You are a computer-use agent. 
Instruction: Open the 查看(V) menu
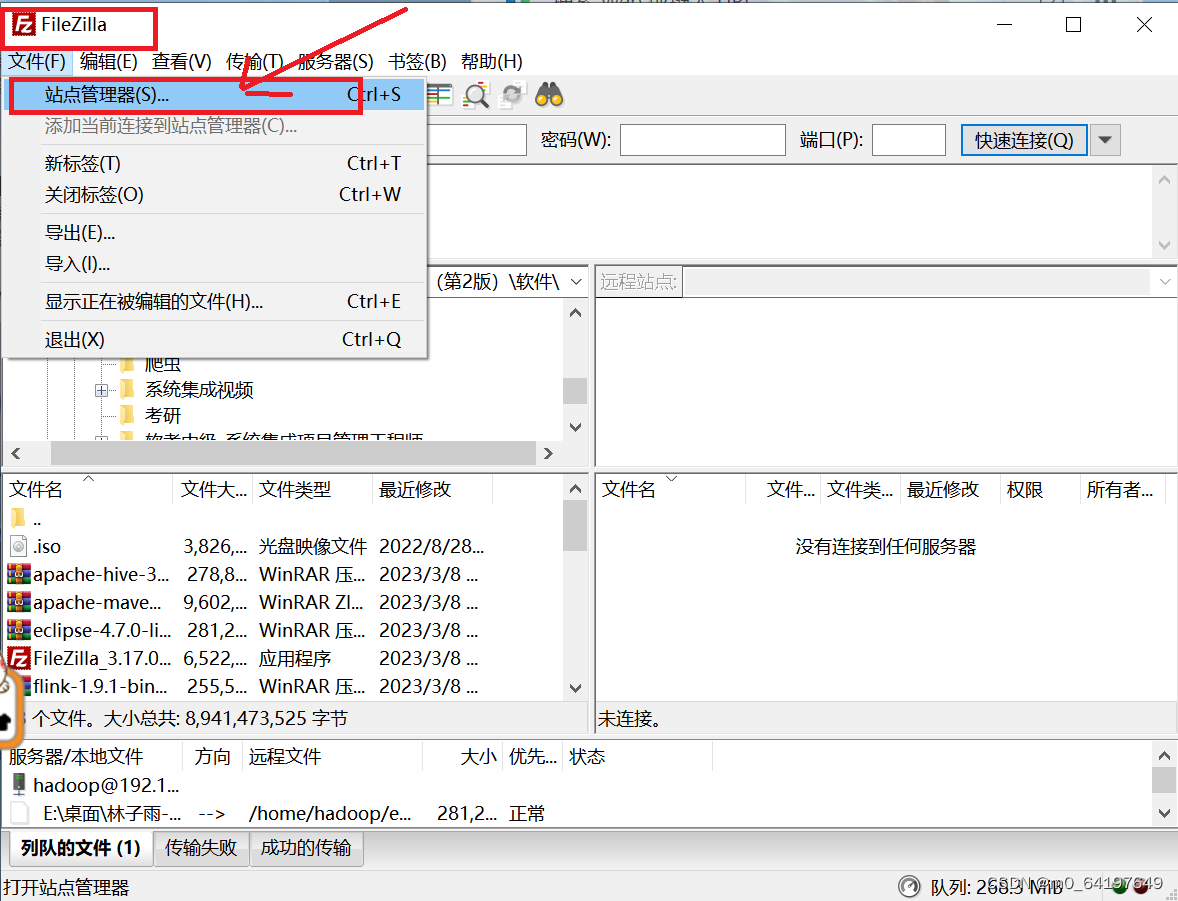point(182,62)
